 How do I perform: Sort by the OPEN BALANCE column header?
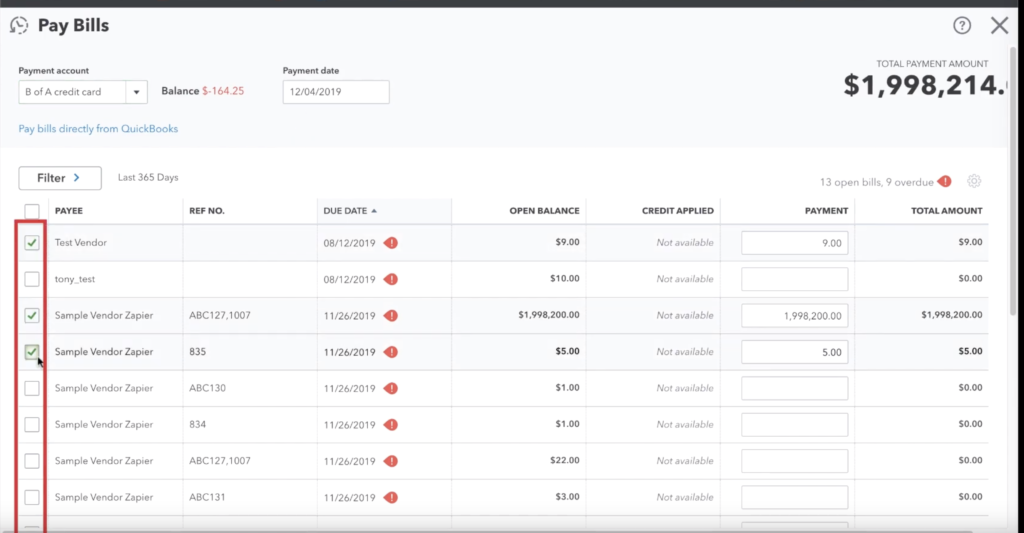[544, 211]
